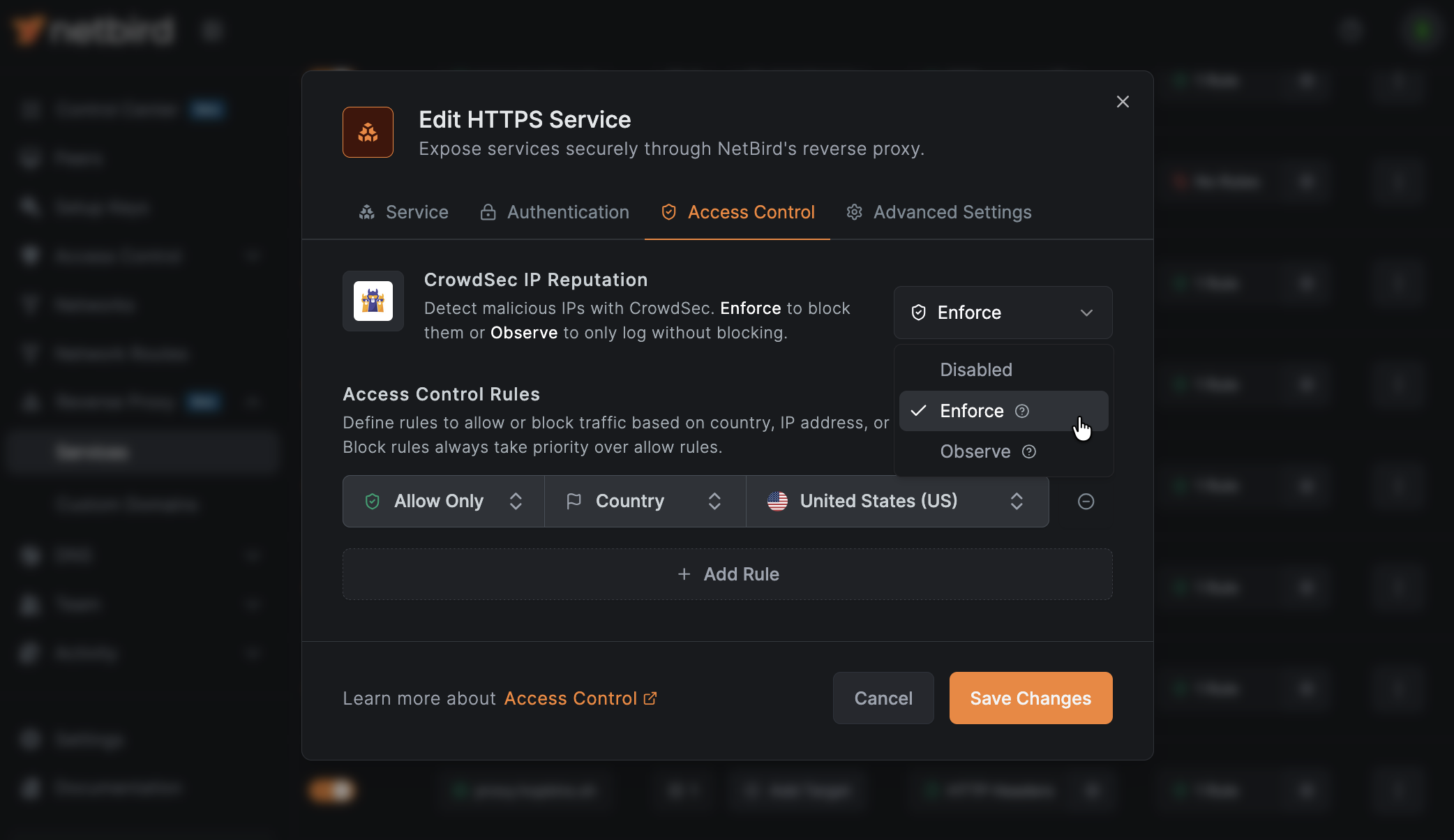1454x840 pixels.
Task: Select Disabled in CrowdSec mode list
Action: point(975,370)
